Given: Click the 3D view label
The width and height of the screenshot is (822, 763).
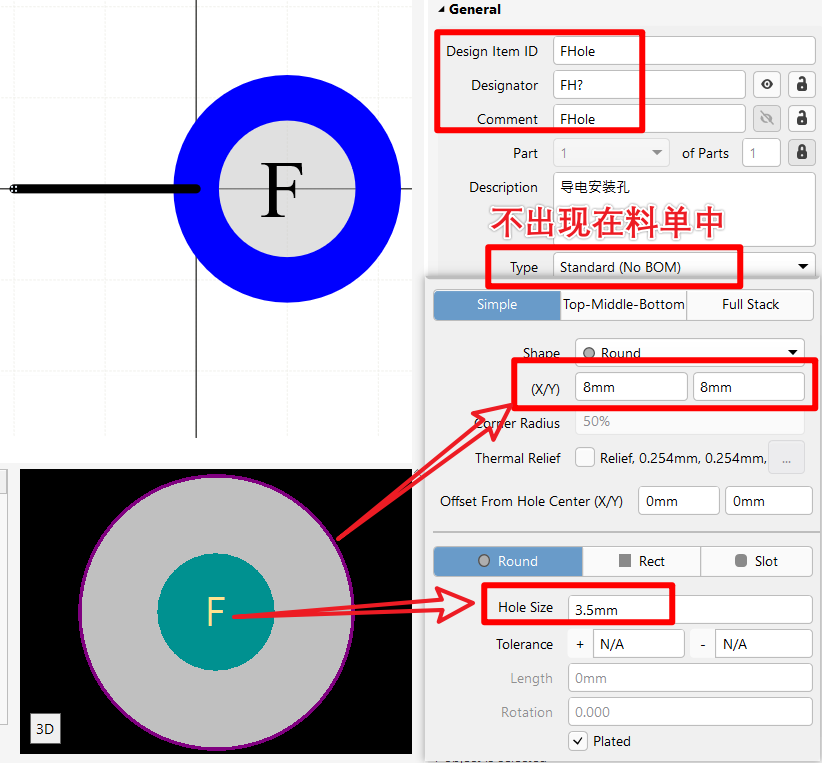Looking at the screenshot, I should 45,728.
